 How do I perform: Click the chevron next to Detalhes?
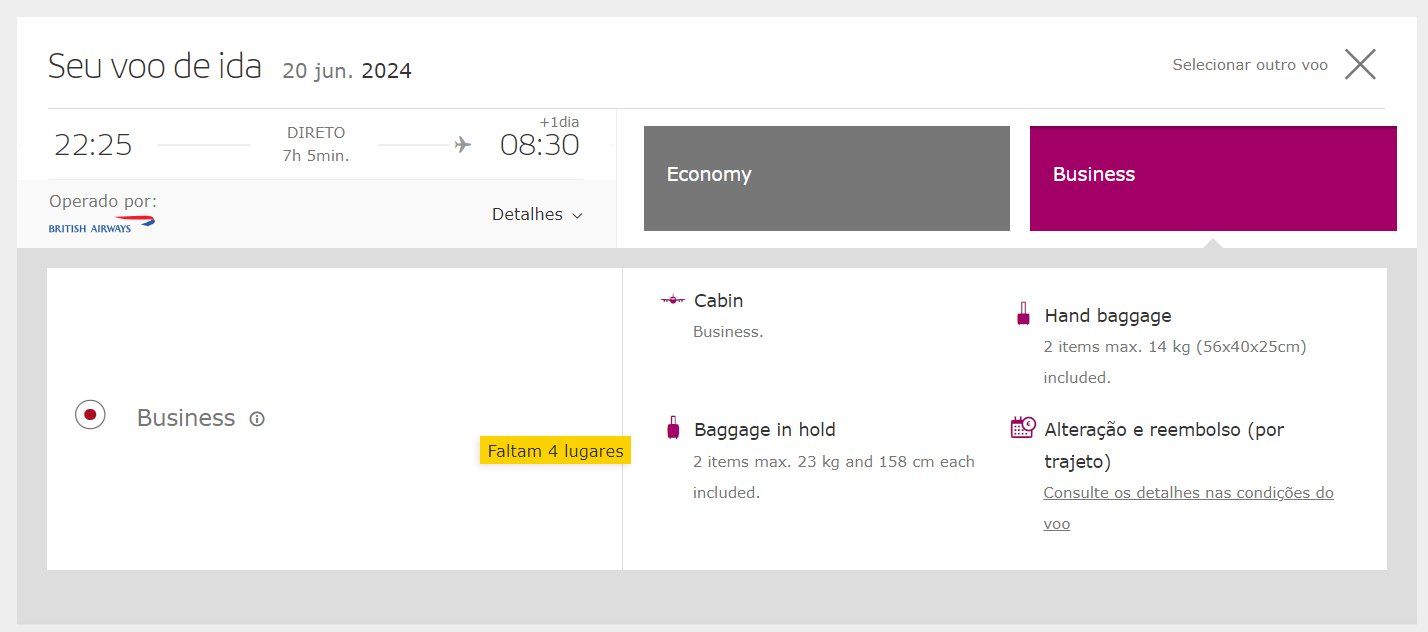[x=577, y=215]
